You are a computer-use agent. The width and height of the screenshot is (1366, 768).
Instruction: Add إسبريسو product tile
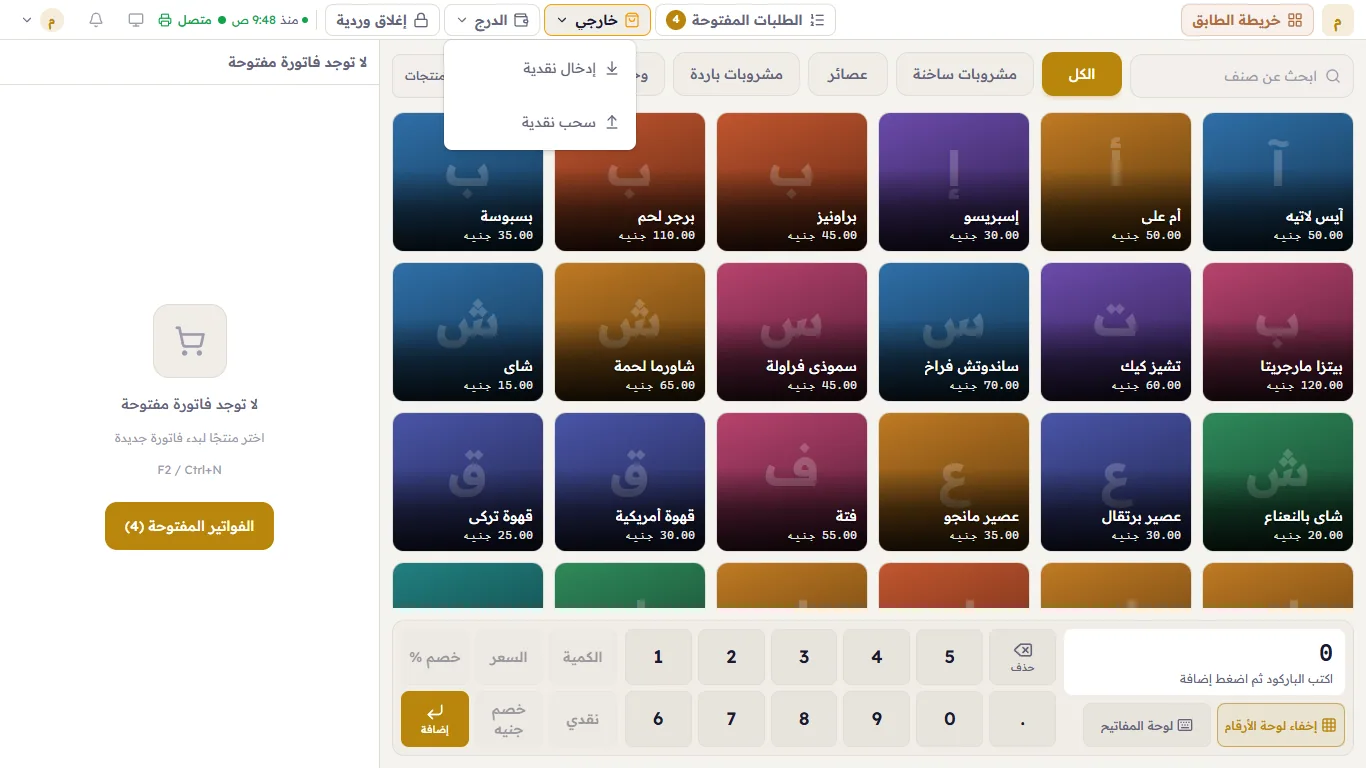click(953, 182)
